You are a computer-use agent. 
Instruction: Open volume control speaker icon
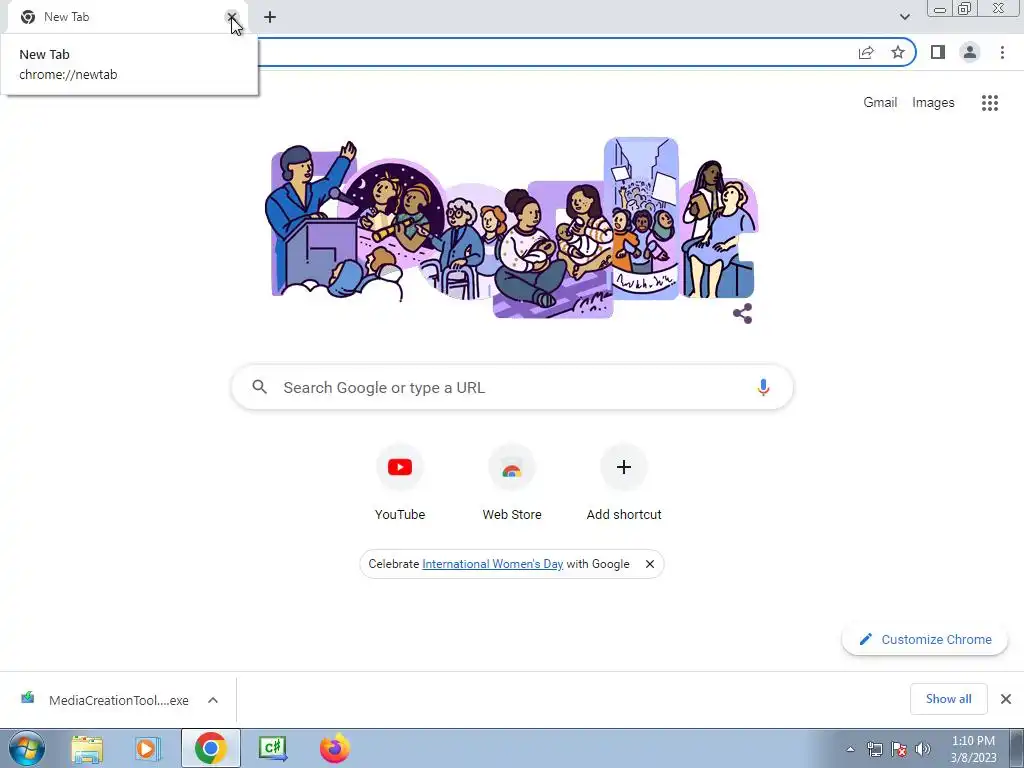923,749
